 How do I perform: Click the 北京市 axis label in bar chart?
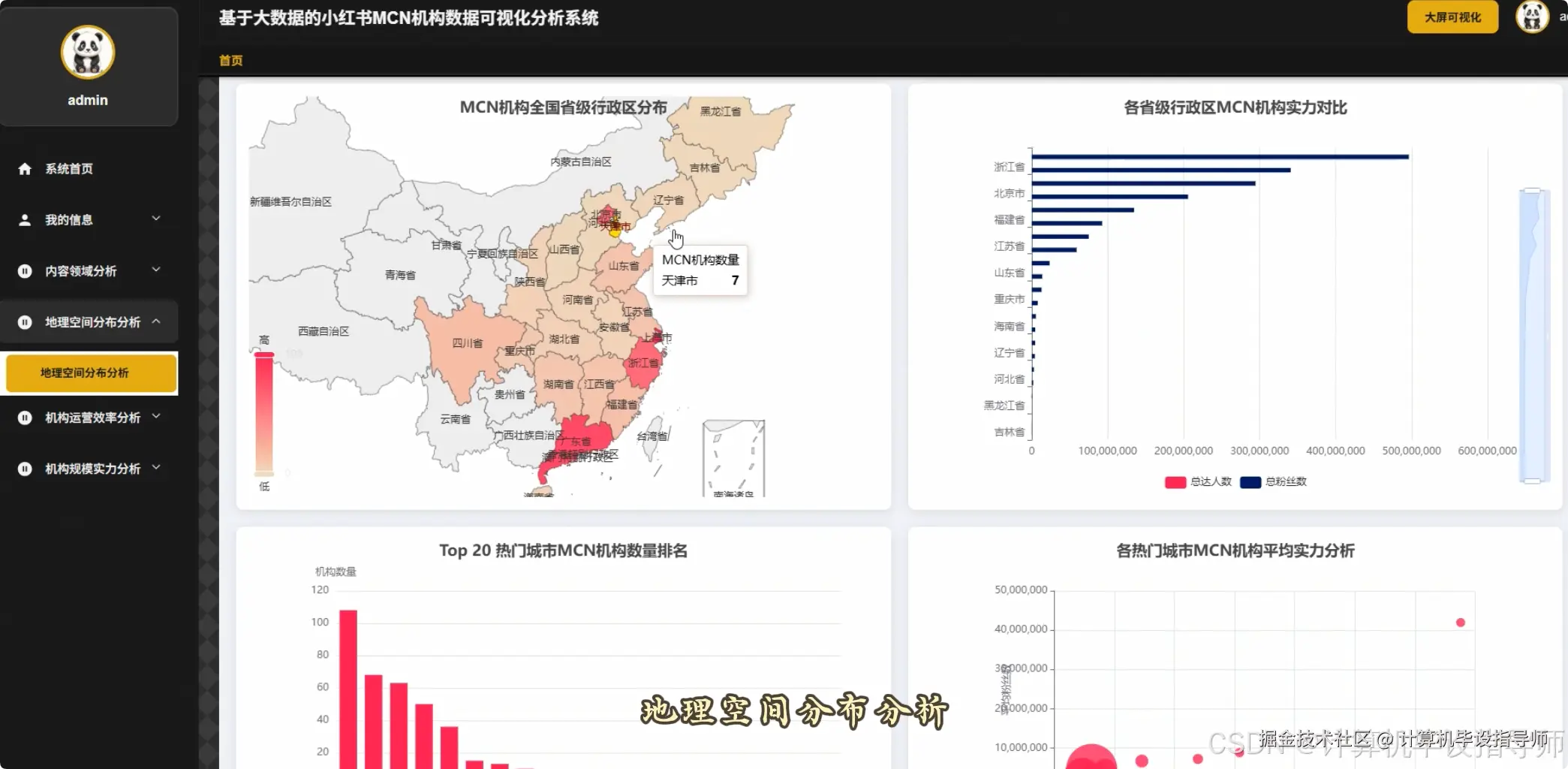pyautogui.click(x=1009, y=193)
